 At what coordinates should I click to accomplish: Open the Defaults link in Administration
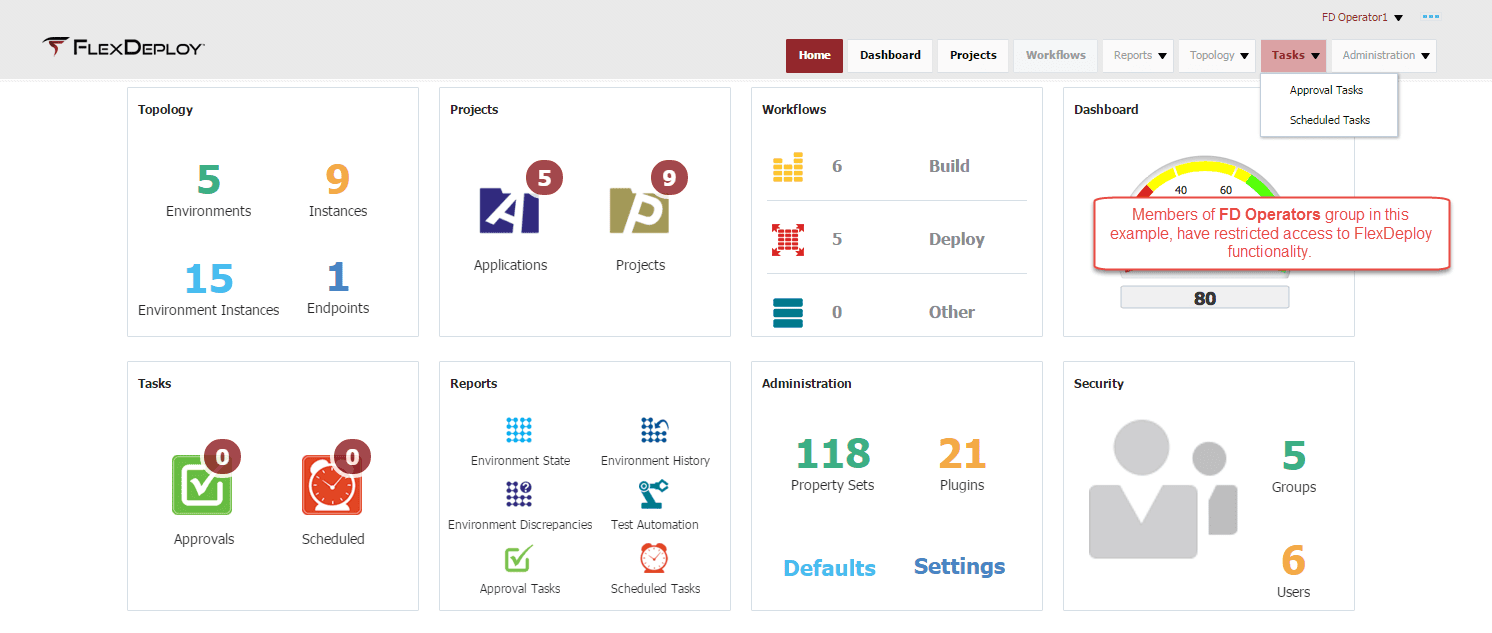tap(829, 568)
